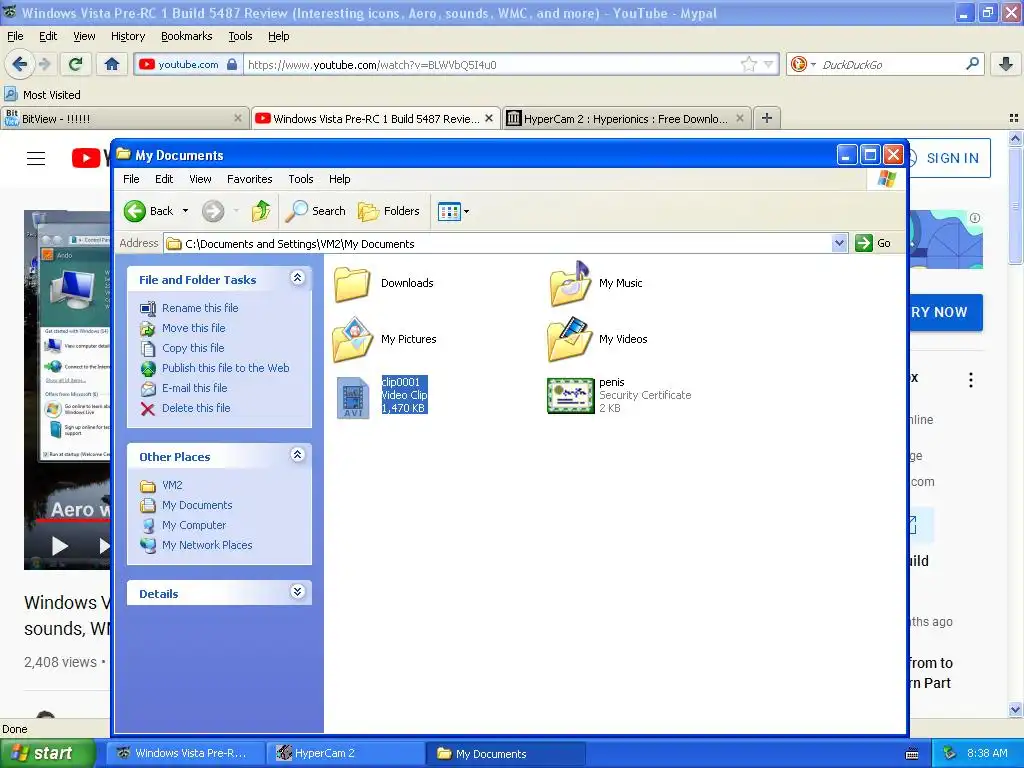This screenshot has width=1024, height=768.
Task: Play the YouTube video
Action: coord(59,545)
